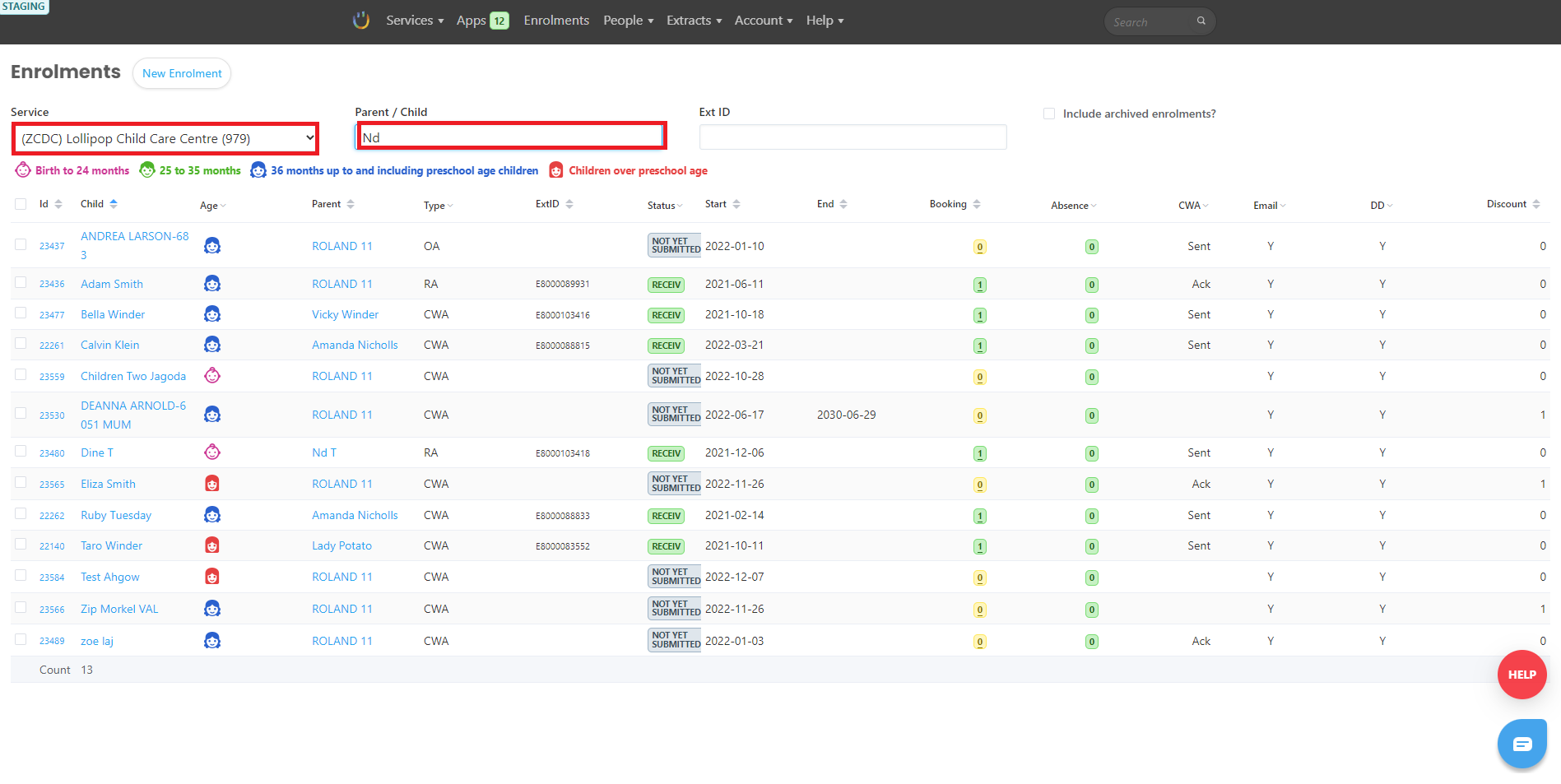Tick the select-all header checkbox
The height and width of the screenshot is (784, 1561).
(21, 204)
